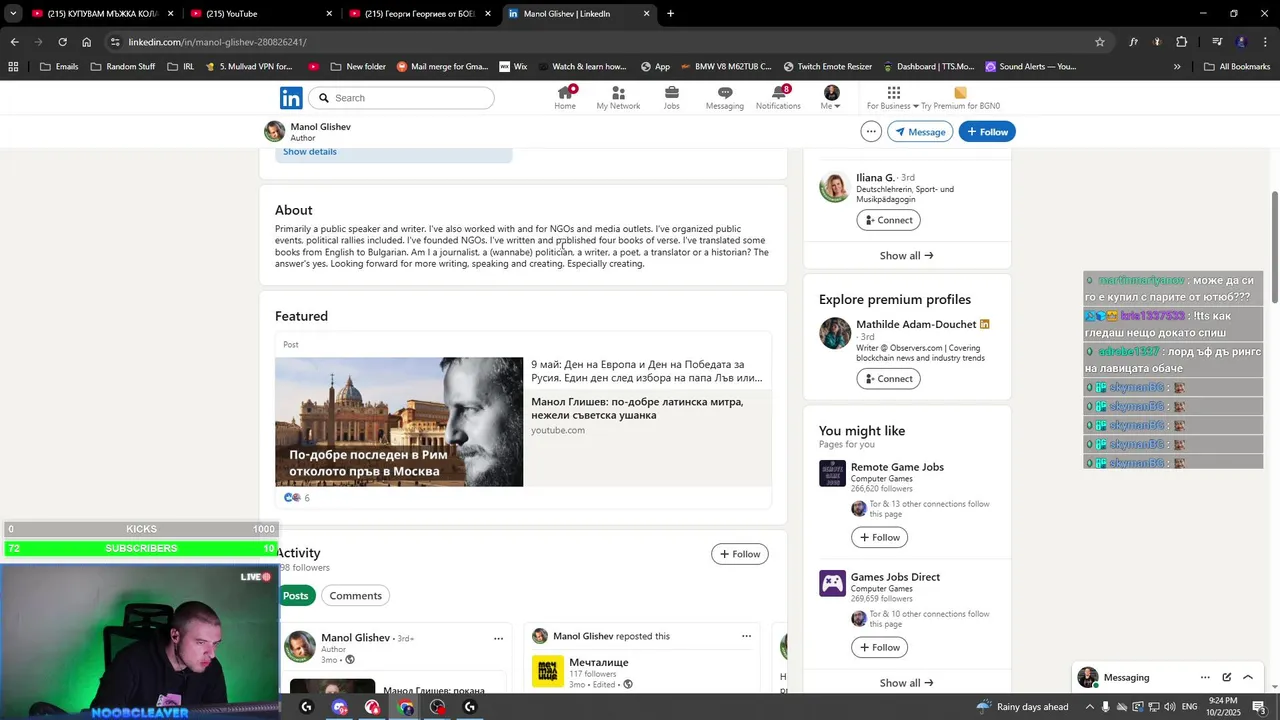The image size is (1280, 720).
Task: Show all pages under You might like
Action: (x=906, y=683)
